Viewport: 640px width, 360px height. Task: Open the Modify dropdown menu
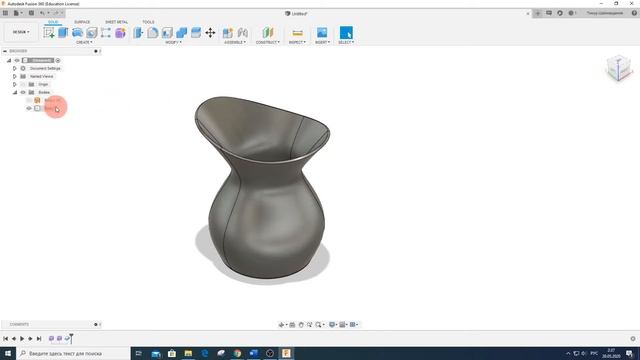(173, 42)
